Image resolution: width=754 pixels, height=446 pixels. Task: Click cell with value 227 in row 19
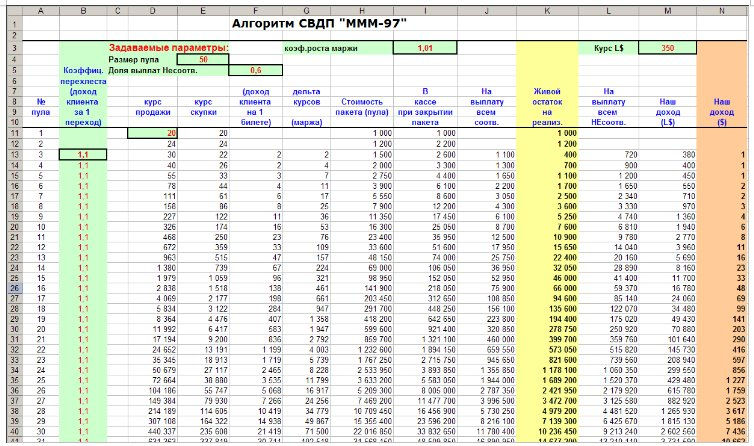[152, 217]
